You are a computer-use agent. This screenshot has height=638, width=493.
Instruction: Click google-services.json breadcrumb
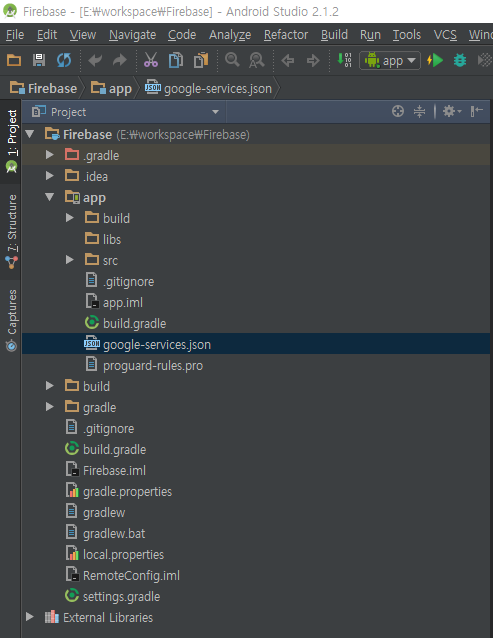tap(208, 88)
